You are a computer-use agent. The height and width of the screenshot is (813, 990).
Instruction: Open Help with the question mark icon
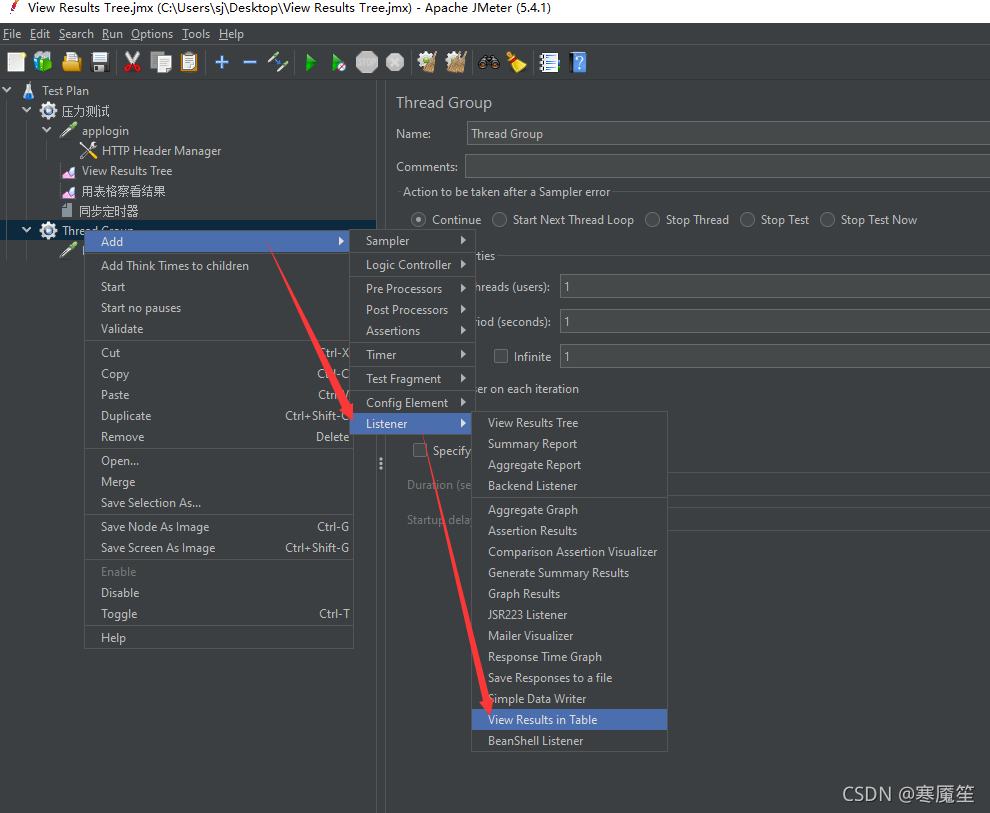(x=578, y=62)
